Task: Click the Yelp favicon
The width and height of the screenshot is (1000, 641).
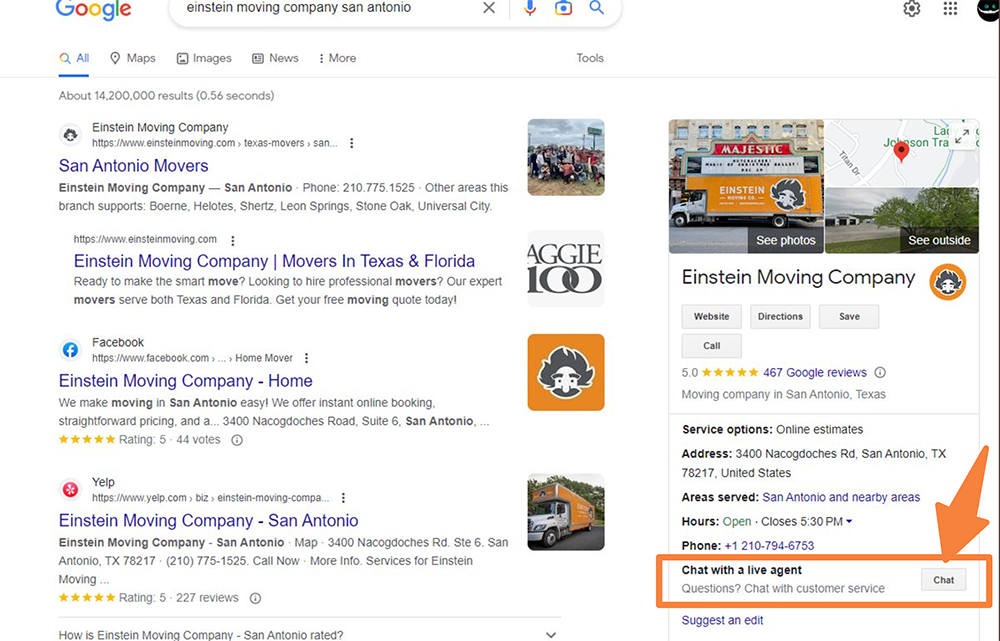Action: (x=70, y=489)
